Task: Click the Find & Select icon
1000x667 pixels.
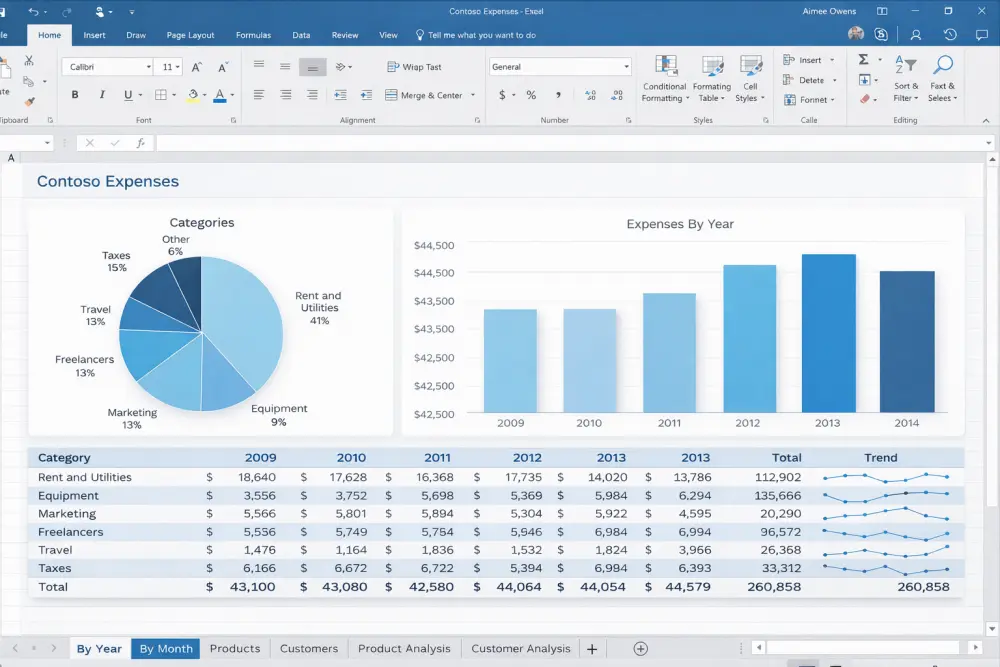Action: 943,80
